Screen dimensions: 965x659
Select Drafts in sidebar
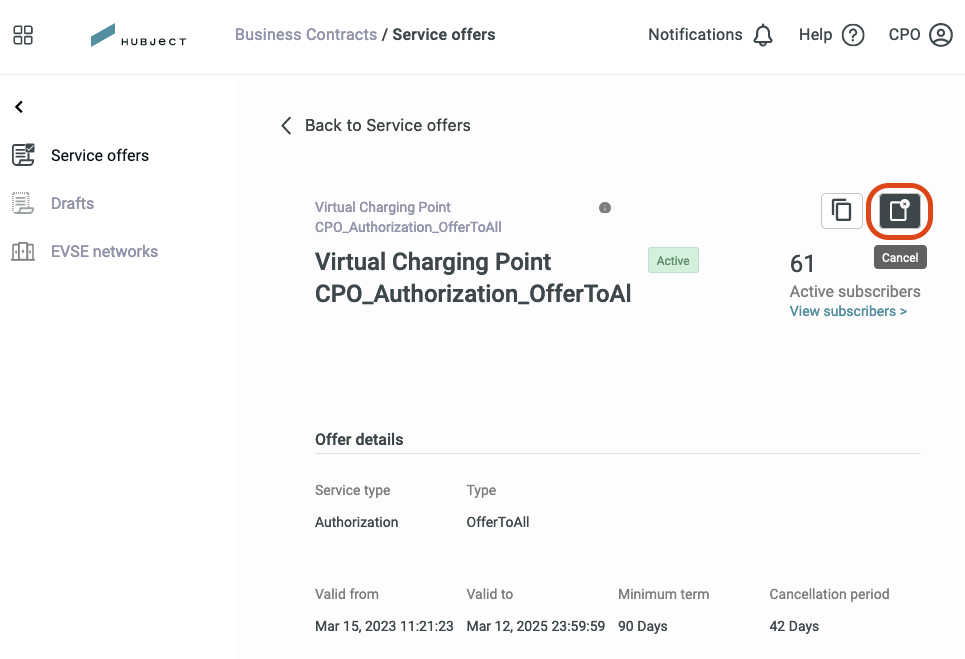click(73, 203)
